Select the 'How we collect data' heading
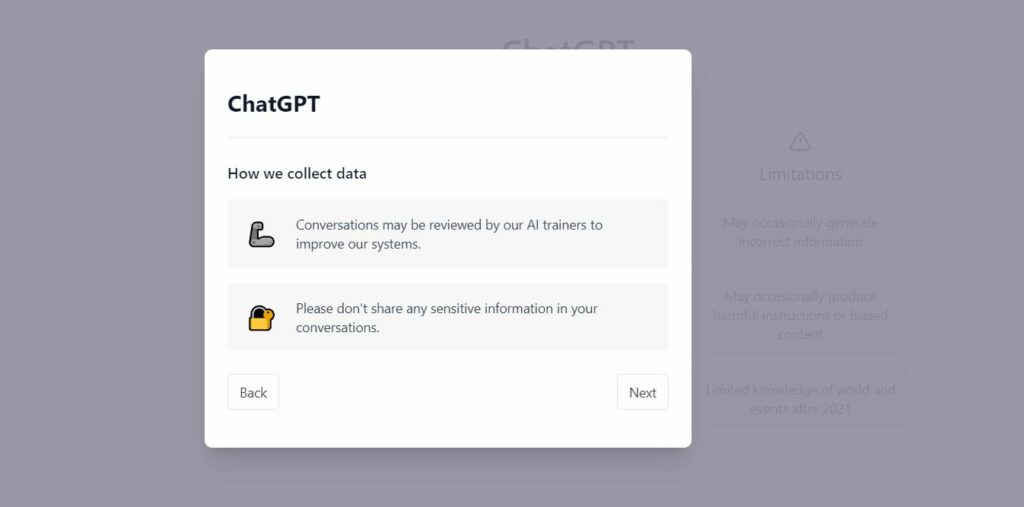Viewport: 1024px width, 507px height. click(x=297, y=173)
